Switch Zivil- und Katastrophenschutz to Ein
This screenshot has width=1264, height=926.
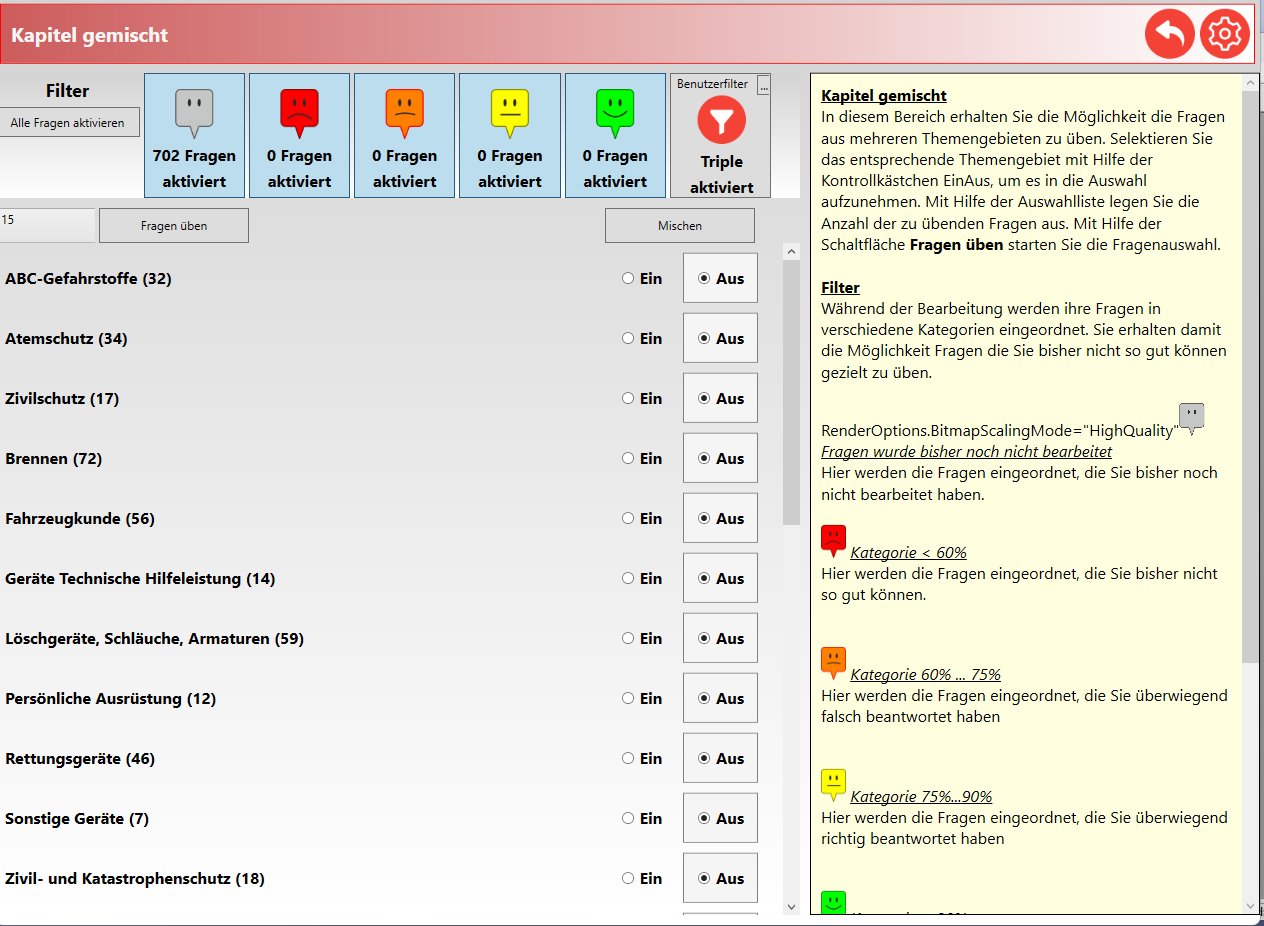[x=642, y=879]
